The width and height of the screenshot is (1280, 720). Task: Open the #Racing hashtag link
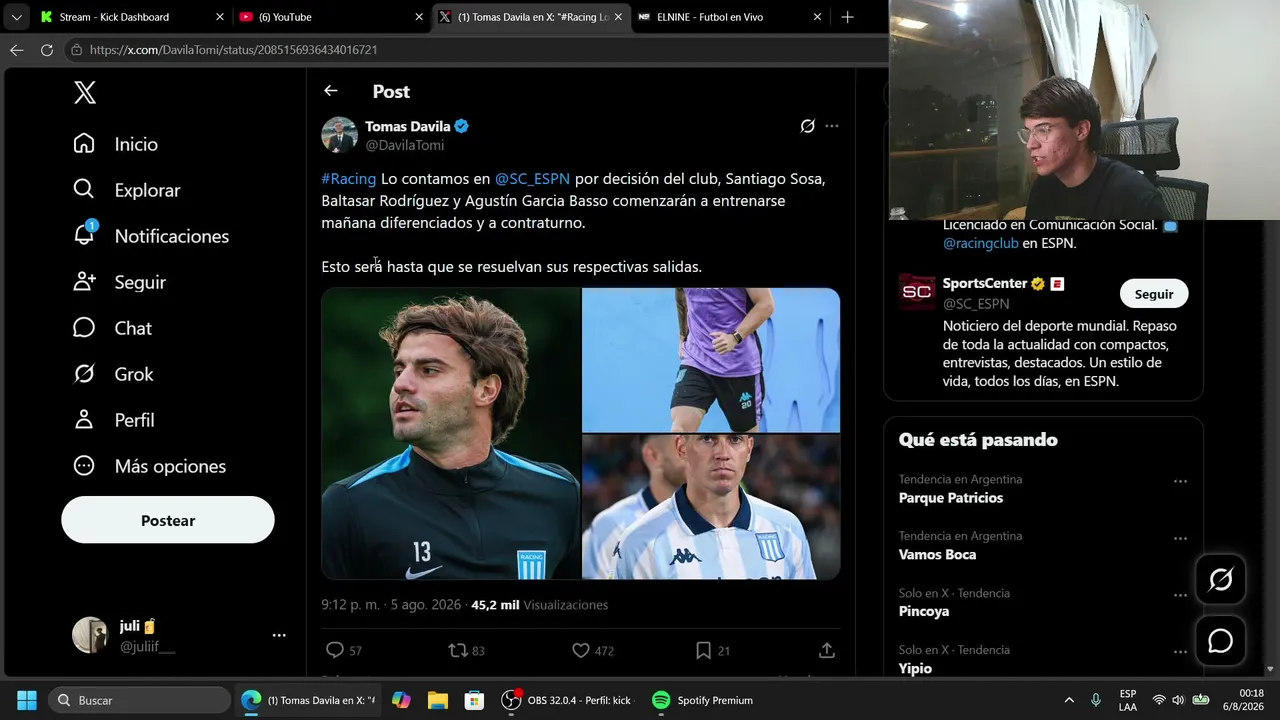click(349, 179)
